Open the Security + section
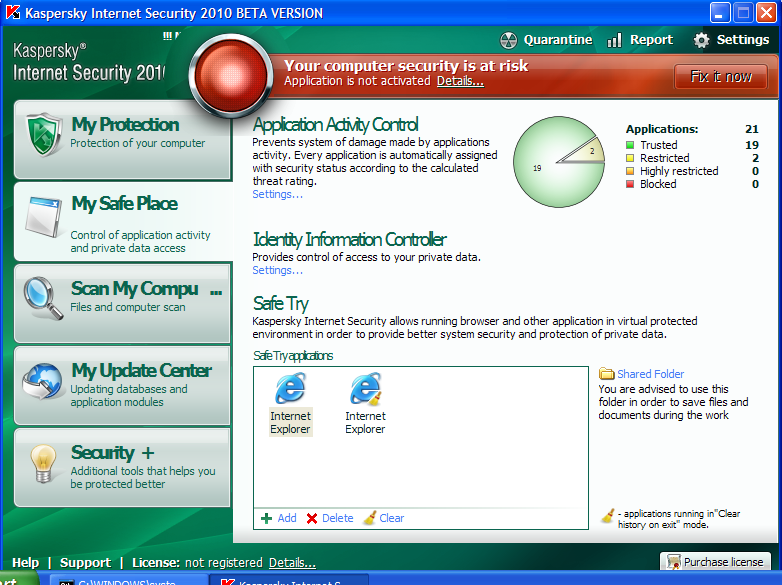This screenshot has height=585, width=782. pyautogui.click(x=122, y=467)
